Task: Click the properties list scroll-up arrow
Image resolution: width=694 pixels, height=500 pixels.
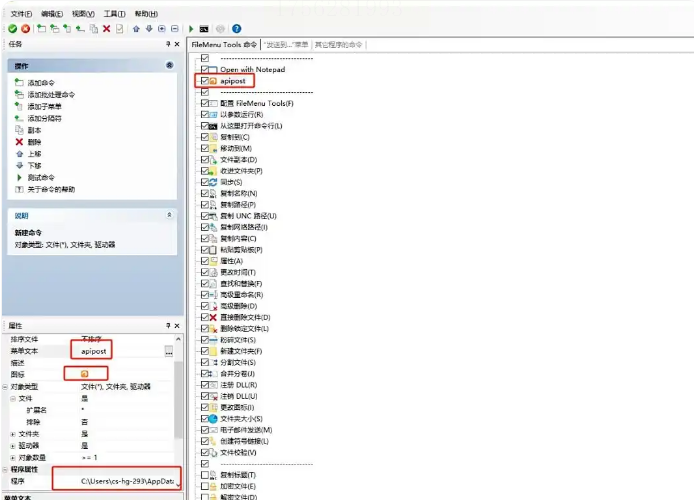Action: coord(178,339)
